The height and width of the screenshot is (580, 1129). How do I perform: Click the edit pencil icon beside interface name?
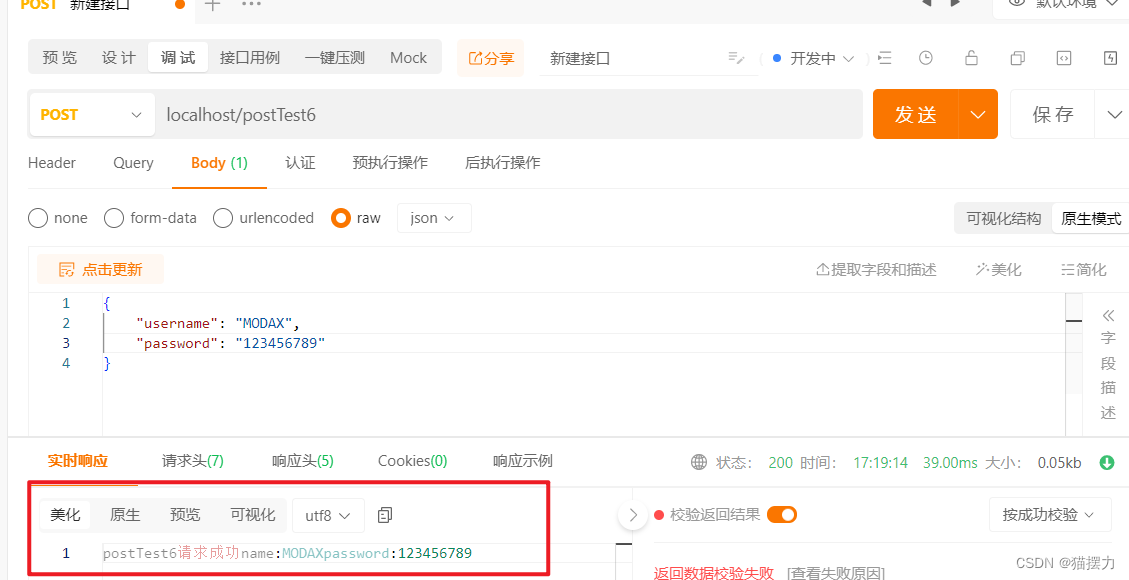(x=736, y=58)
